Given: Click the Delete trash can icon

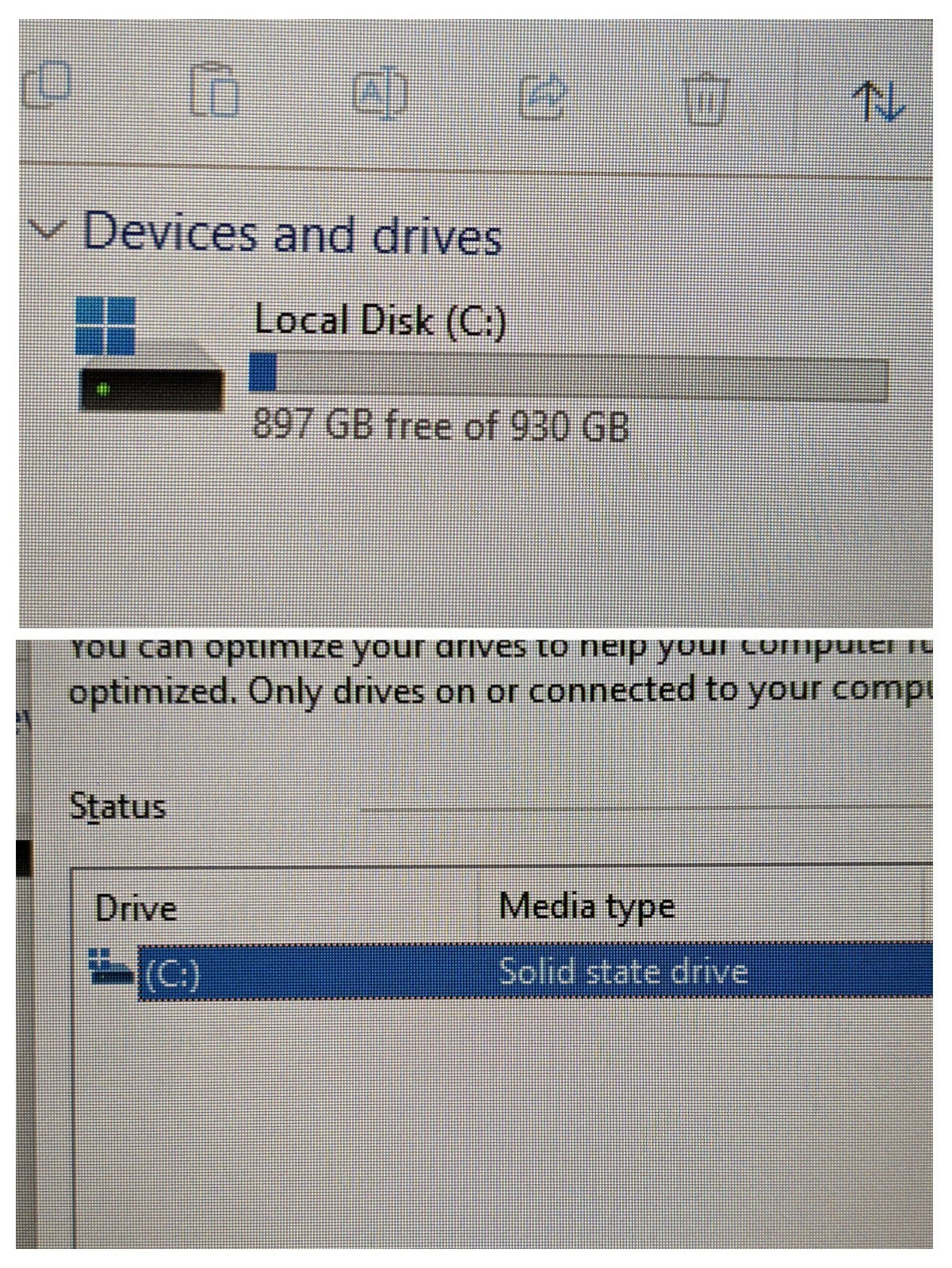Looking at the screenshot, I should (x=705, y=98).
